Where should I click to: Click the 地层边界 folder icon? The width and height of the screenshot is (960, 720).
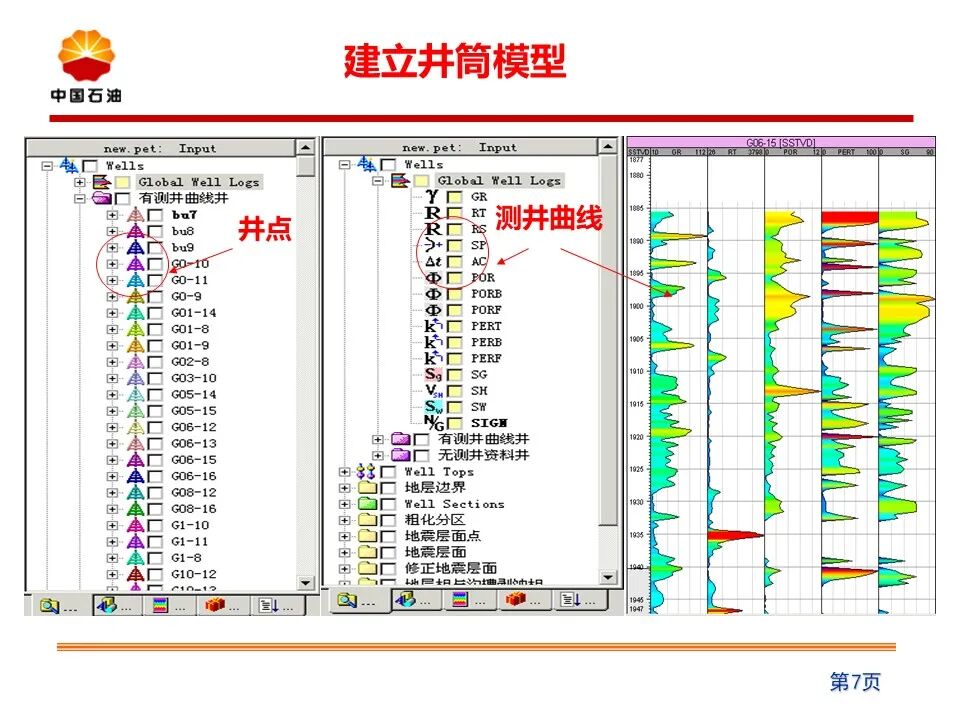367,487
